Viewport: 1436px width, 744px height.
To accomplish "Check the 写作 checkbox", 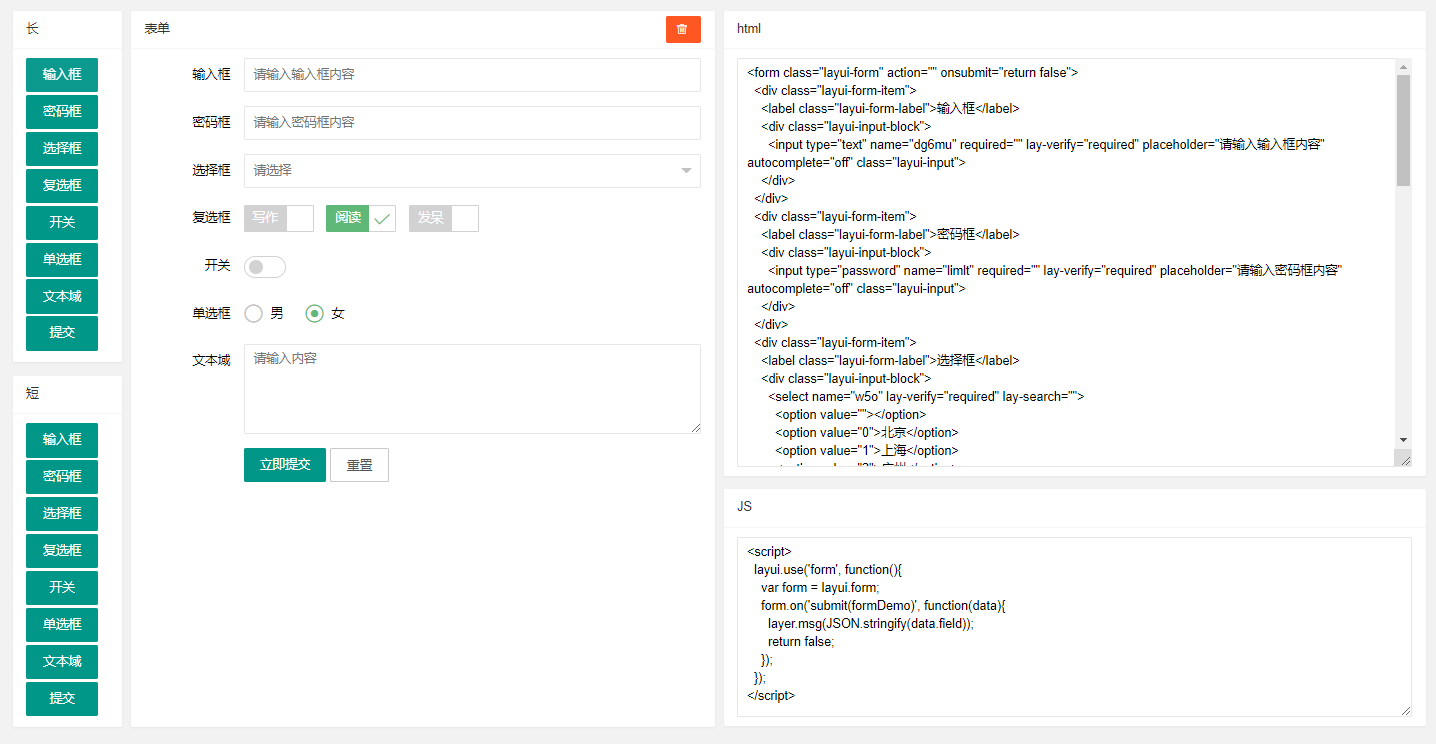I will tap(279, 218).
